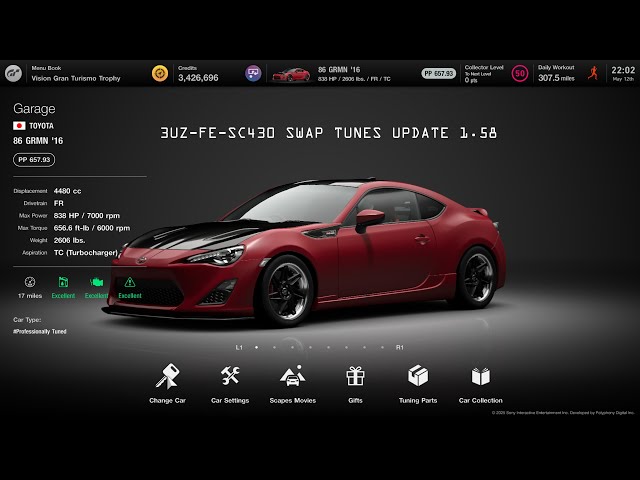This screenshot has height=480, width=640.
Task: Open Tuning Parts box icon
Action: [418, 376]
